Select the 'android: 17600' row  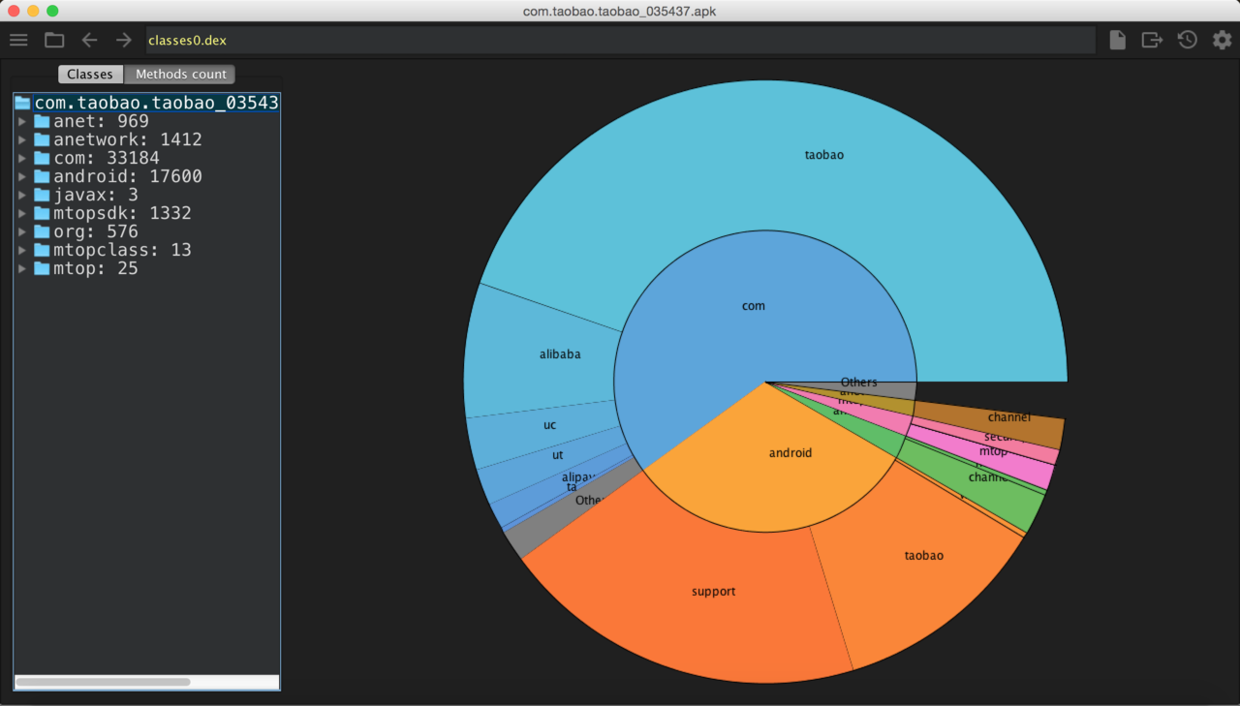tap(147, 176)
